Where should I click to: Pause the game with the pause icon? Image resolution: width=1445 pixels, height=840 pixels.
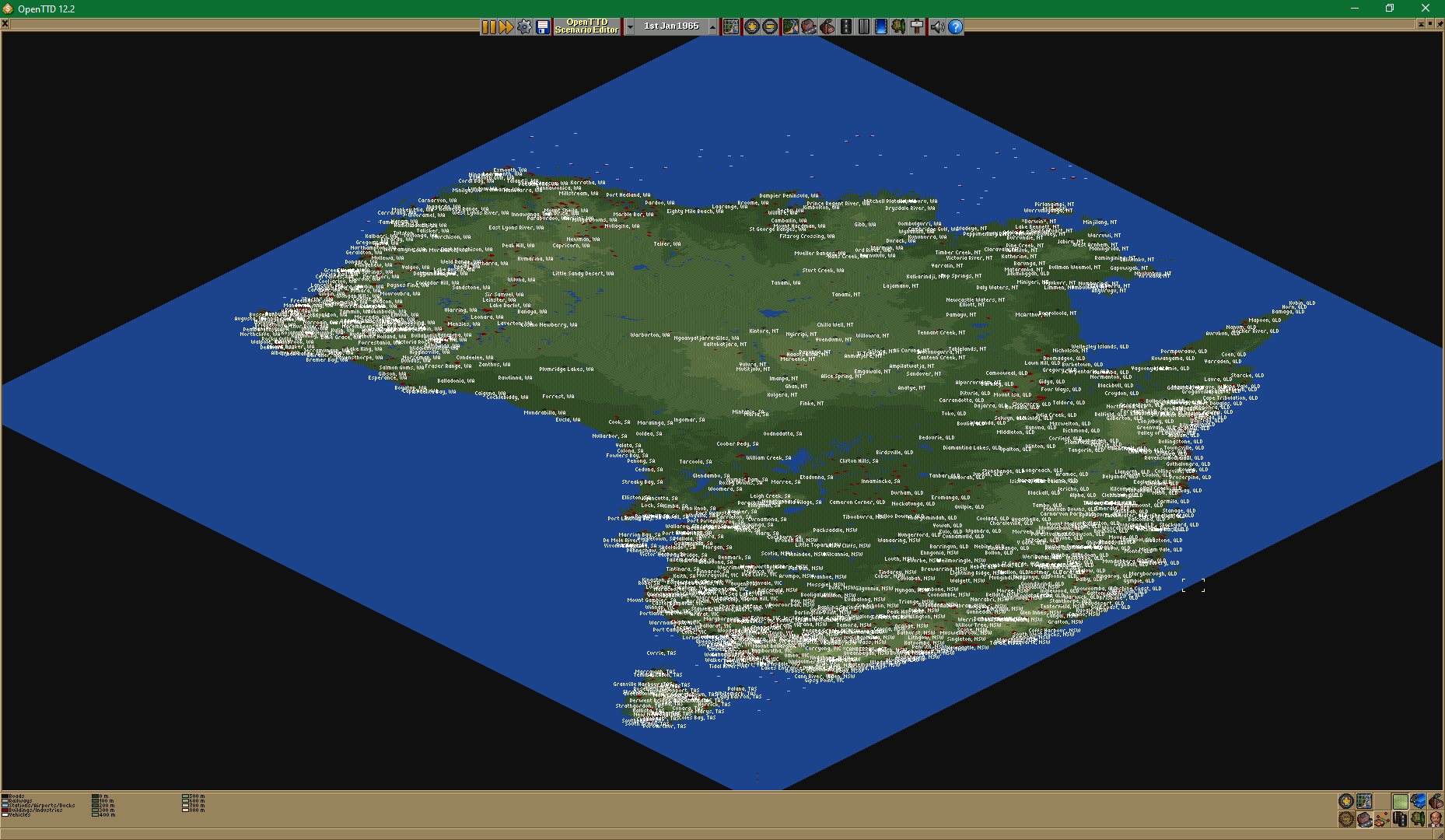488,26
